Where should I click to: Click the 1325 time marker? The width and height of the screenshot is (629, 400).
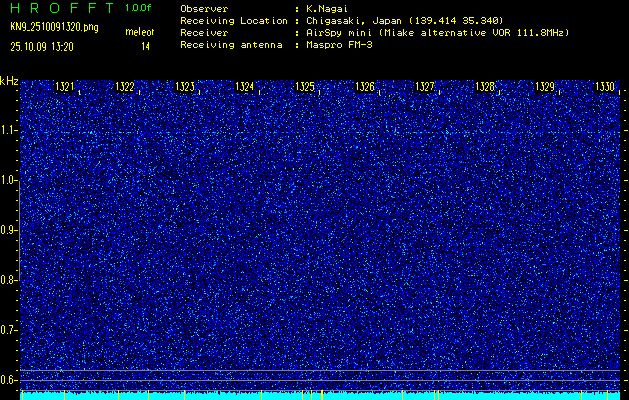click(x=305, y=87)
